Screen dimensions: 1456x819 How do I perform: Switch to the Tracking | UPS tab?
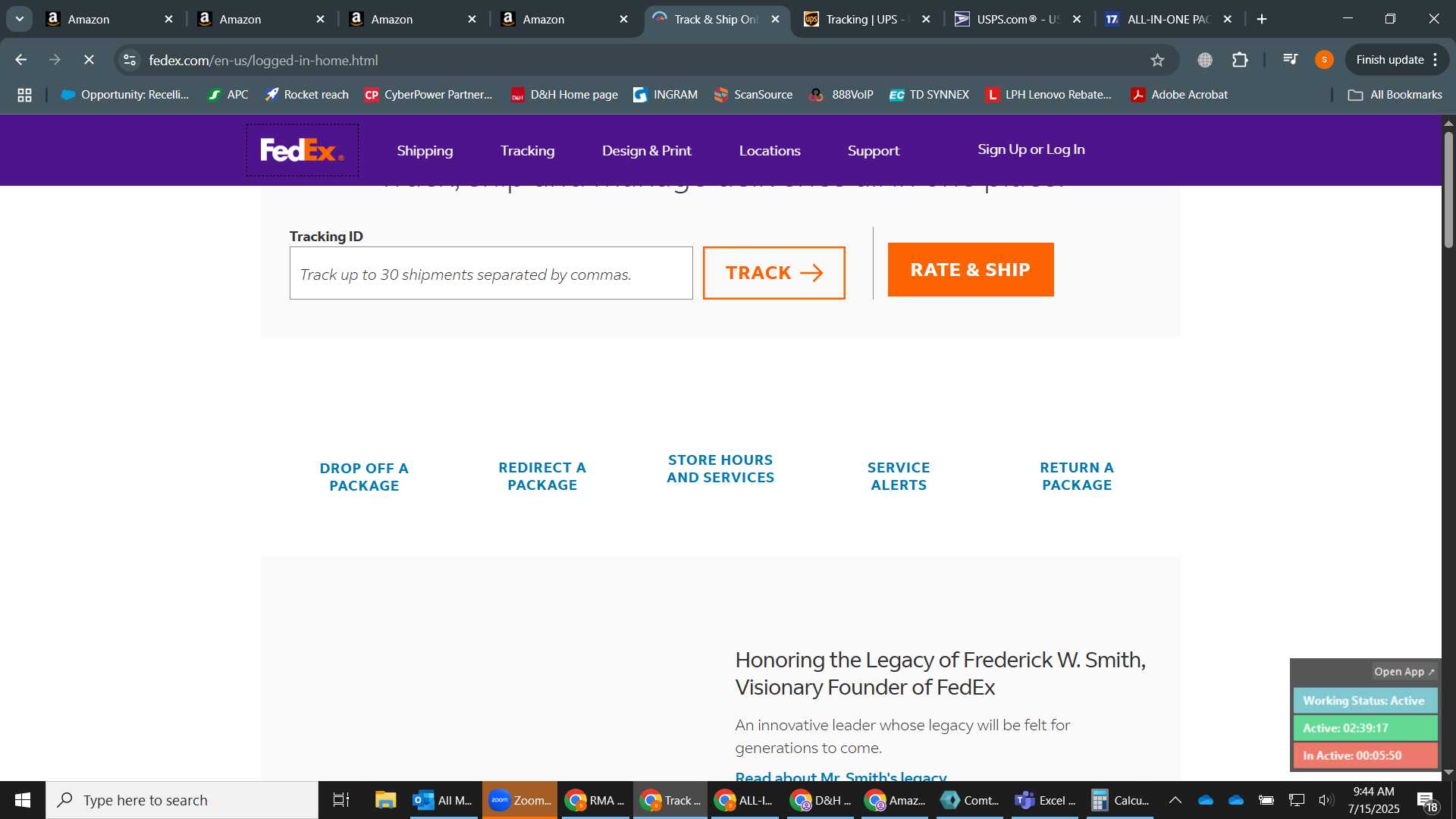coord(866,19)
